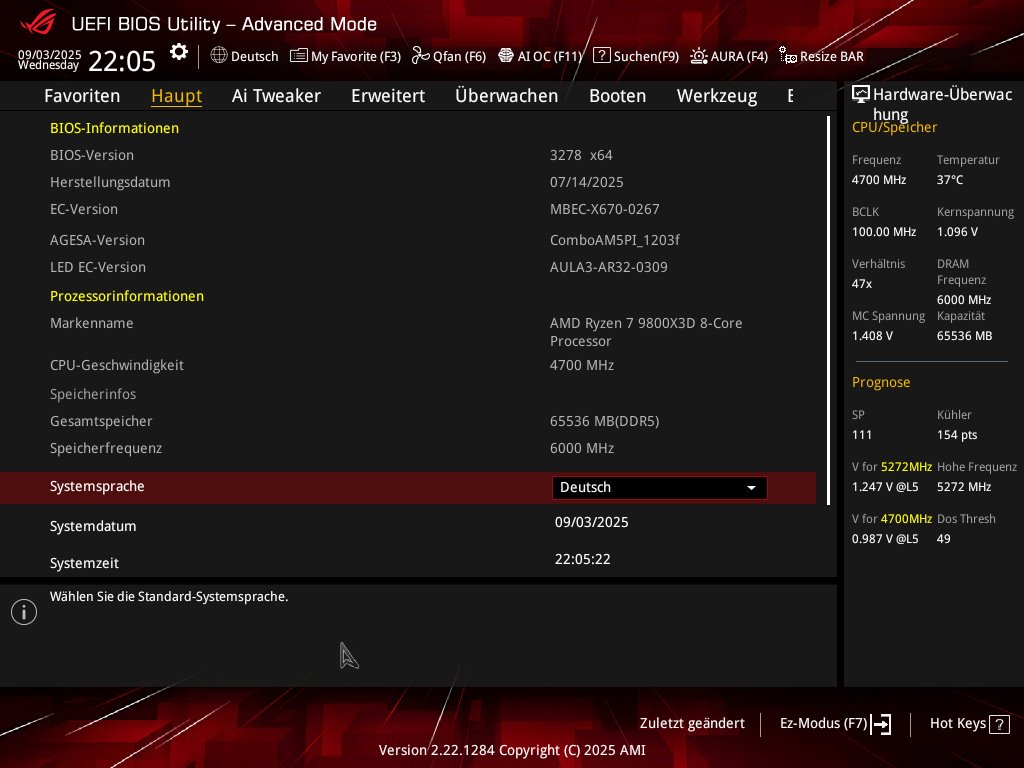
Task: Open the Erweitert tab
Action: click(x=388, y=96)
